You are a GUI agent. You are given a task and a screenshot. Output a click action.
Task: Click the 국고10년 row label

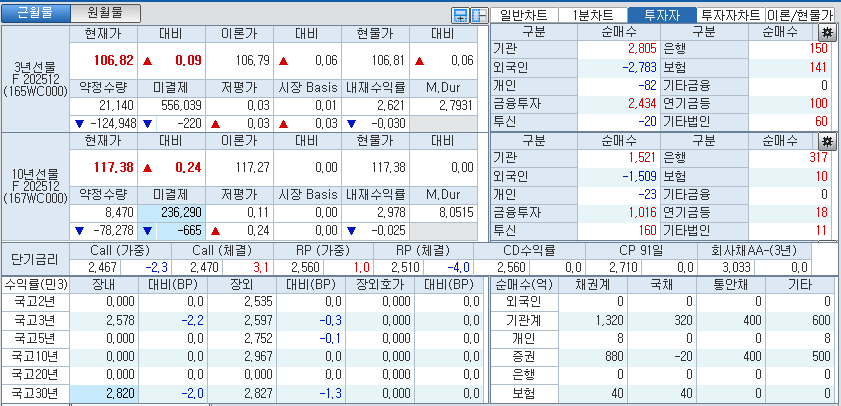point(35,357)
